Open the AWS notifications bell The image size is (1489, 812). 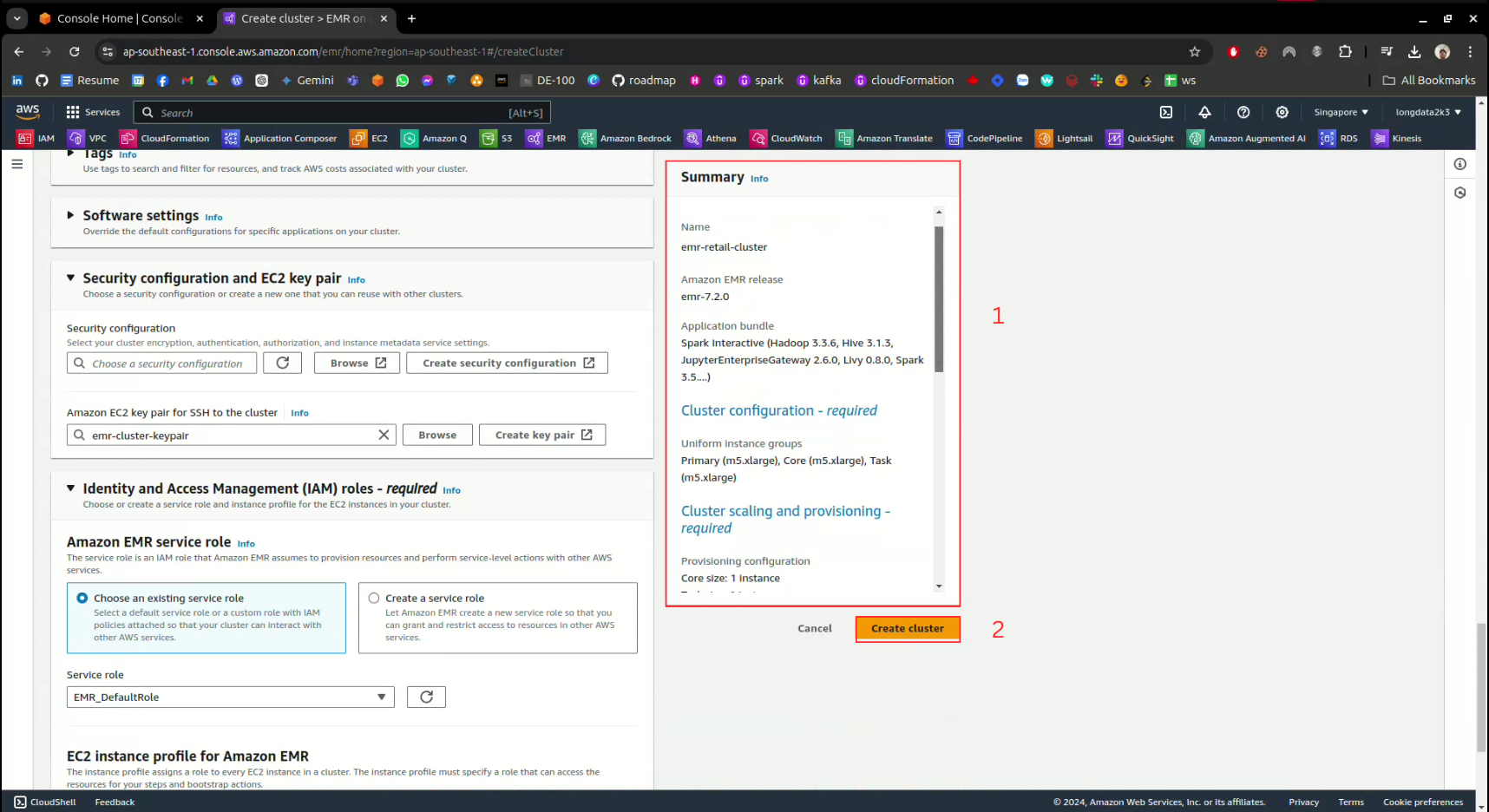(1204, 113)
